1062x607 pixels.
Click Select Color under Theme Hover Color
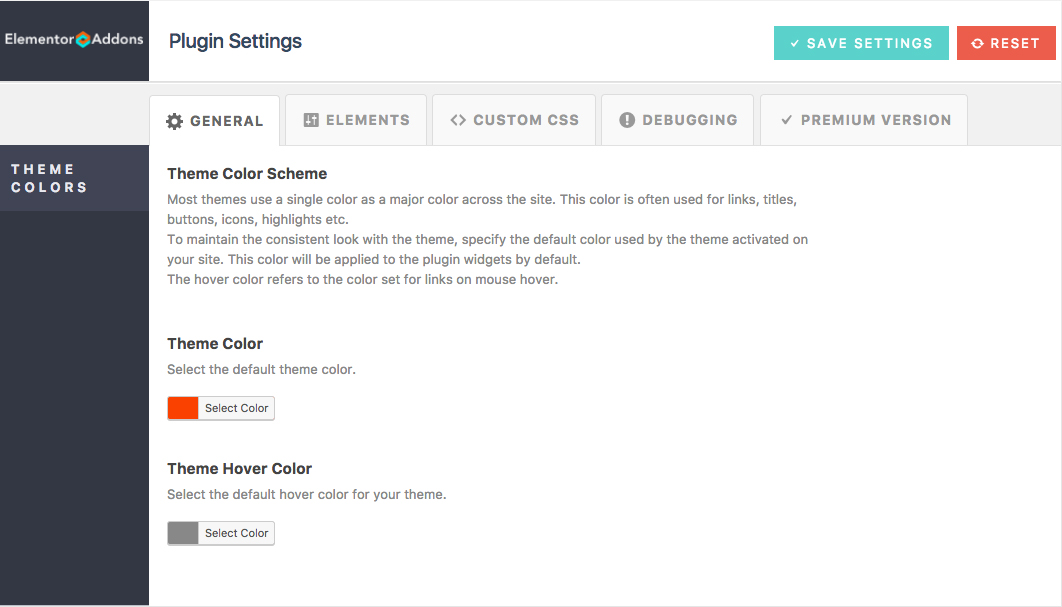pyautogui.click(x=236, y=533)
